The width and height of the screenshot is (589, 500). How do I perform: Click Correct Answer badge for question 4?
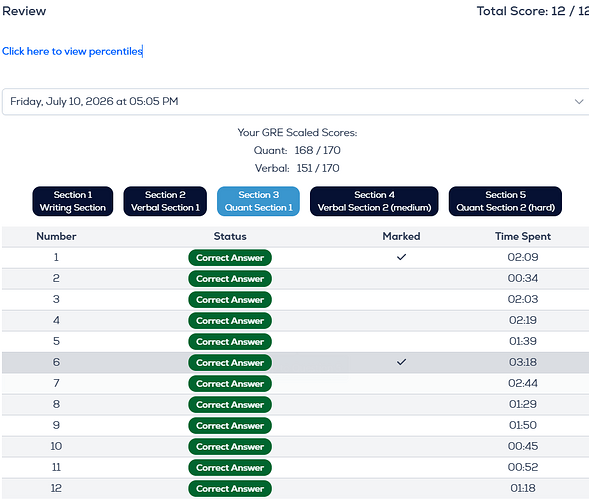coord(230,321)
